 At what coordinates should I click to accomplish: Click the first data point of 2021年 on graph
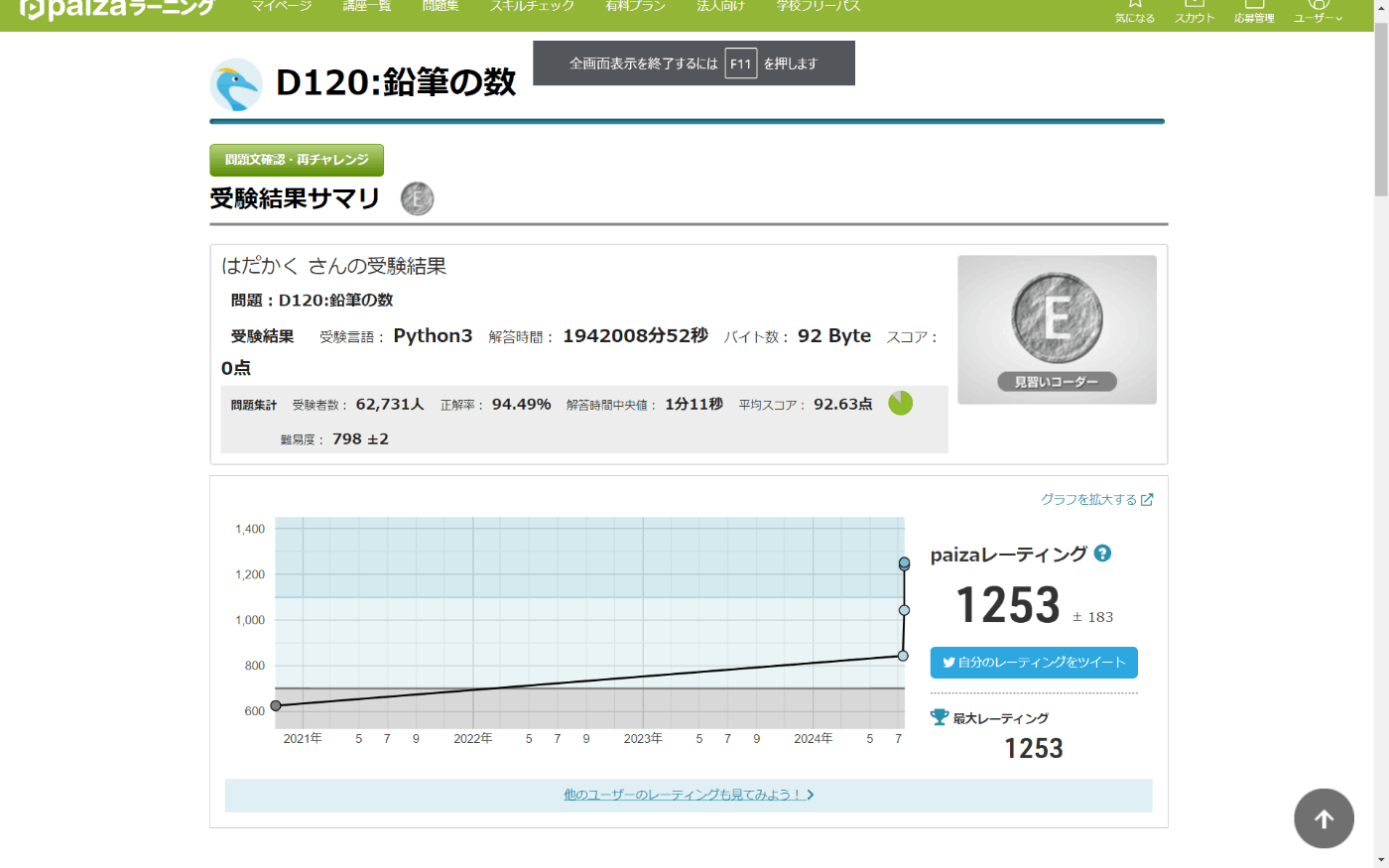coord(276,705)
